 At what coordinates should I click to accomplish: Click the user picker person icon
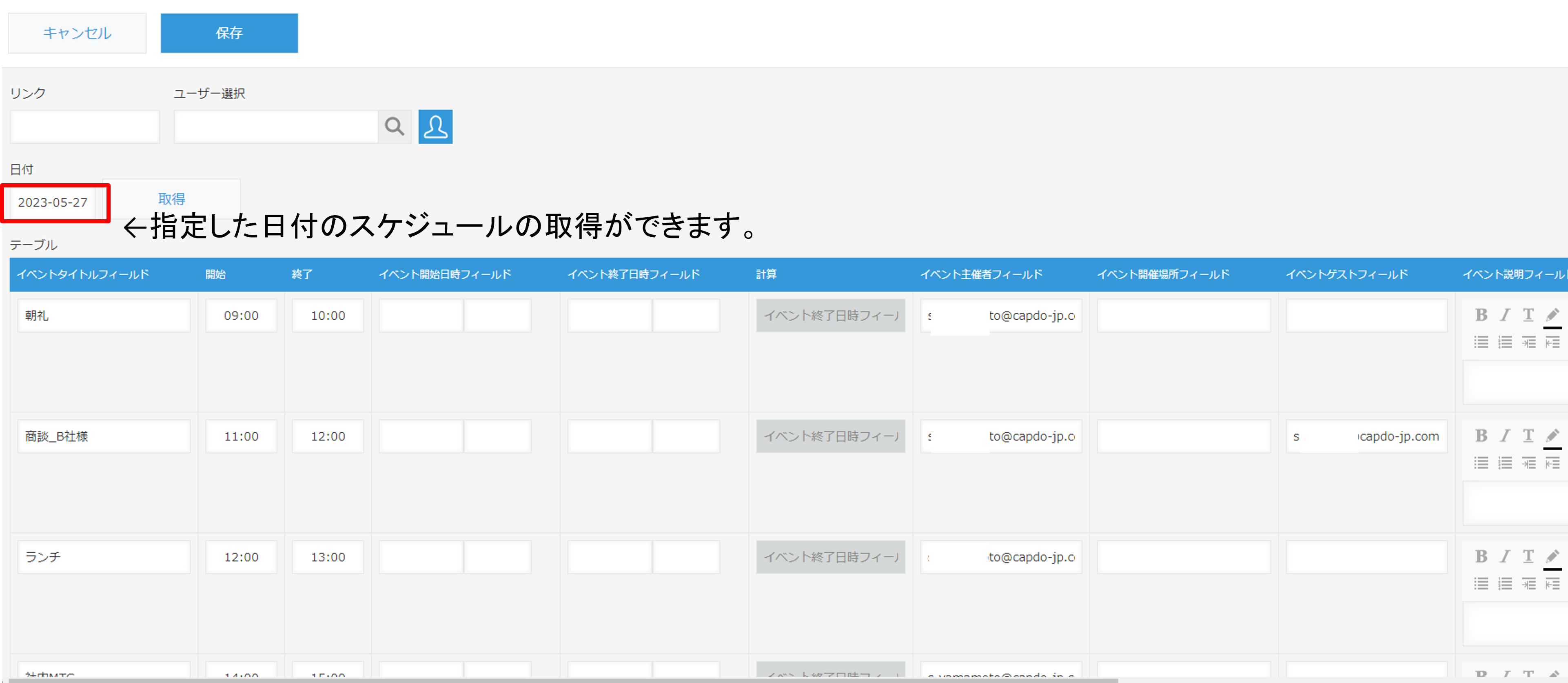[435, 127]
